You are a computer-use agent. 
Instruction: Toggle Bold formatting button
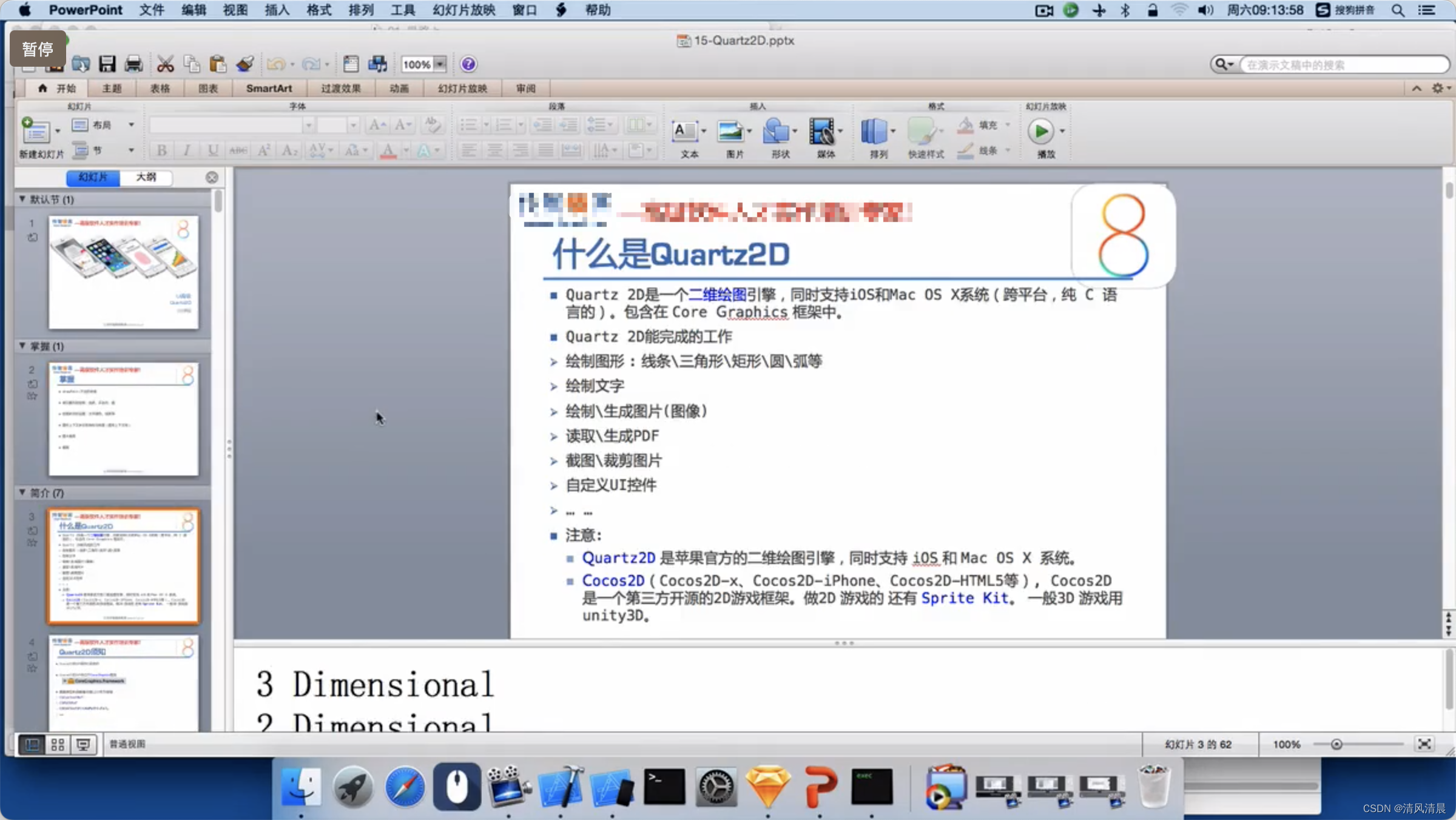162,150
